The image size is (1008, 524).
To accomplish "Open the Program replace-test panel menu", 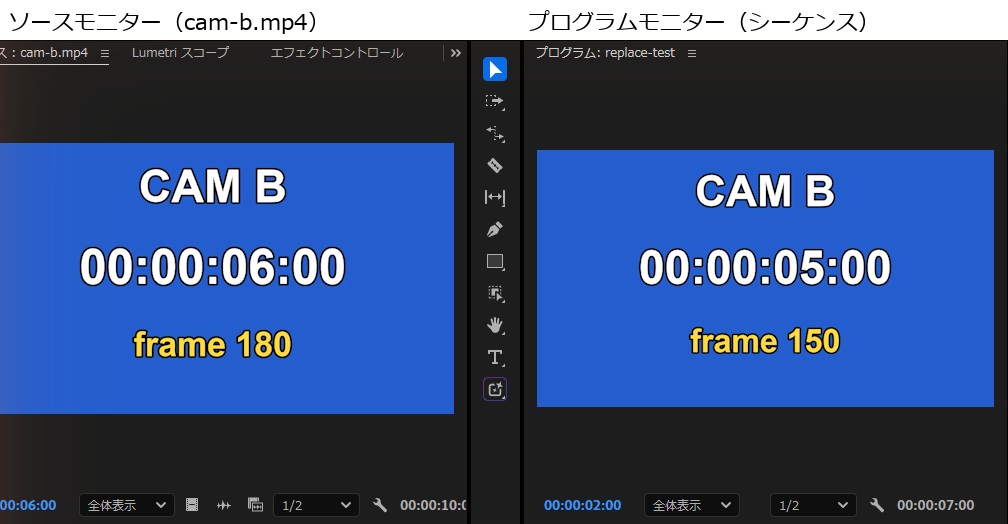I will tap(692, 53).
